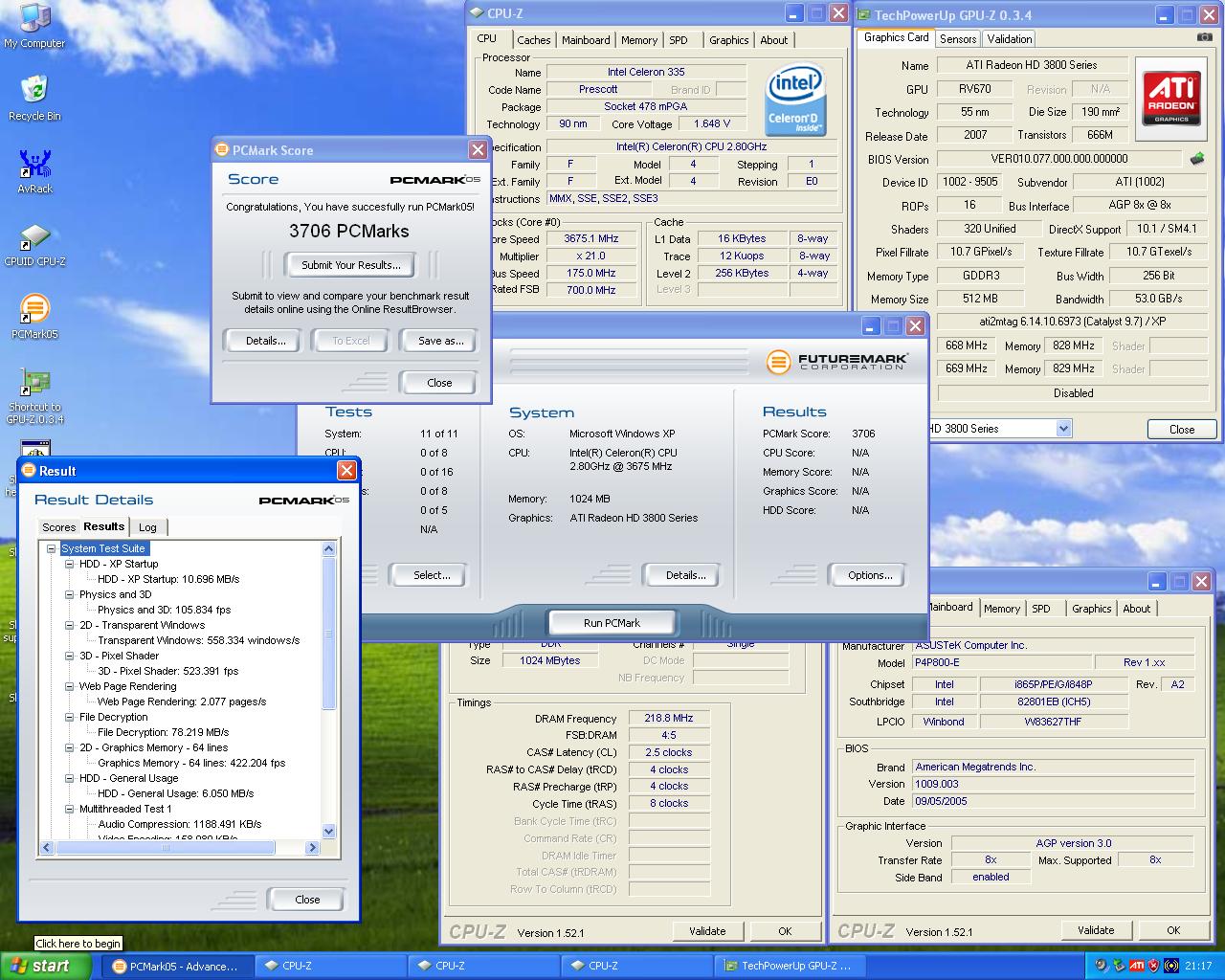Click the red security shield tray icon
This screenshot has width=1225, height=980.
click(1153, 966)
